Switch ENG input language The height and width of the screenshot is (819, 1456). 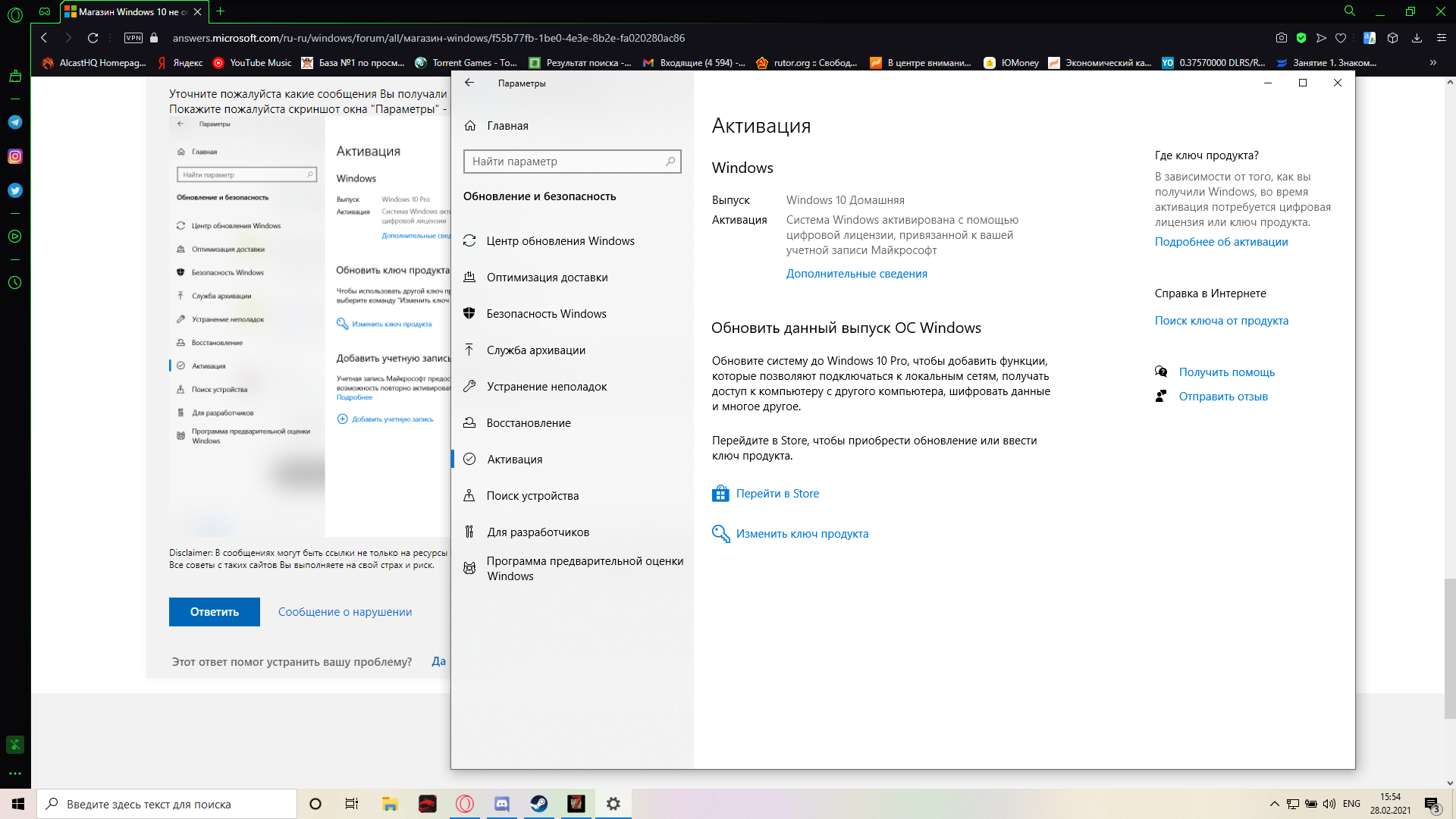pos(1351,804)
